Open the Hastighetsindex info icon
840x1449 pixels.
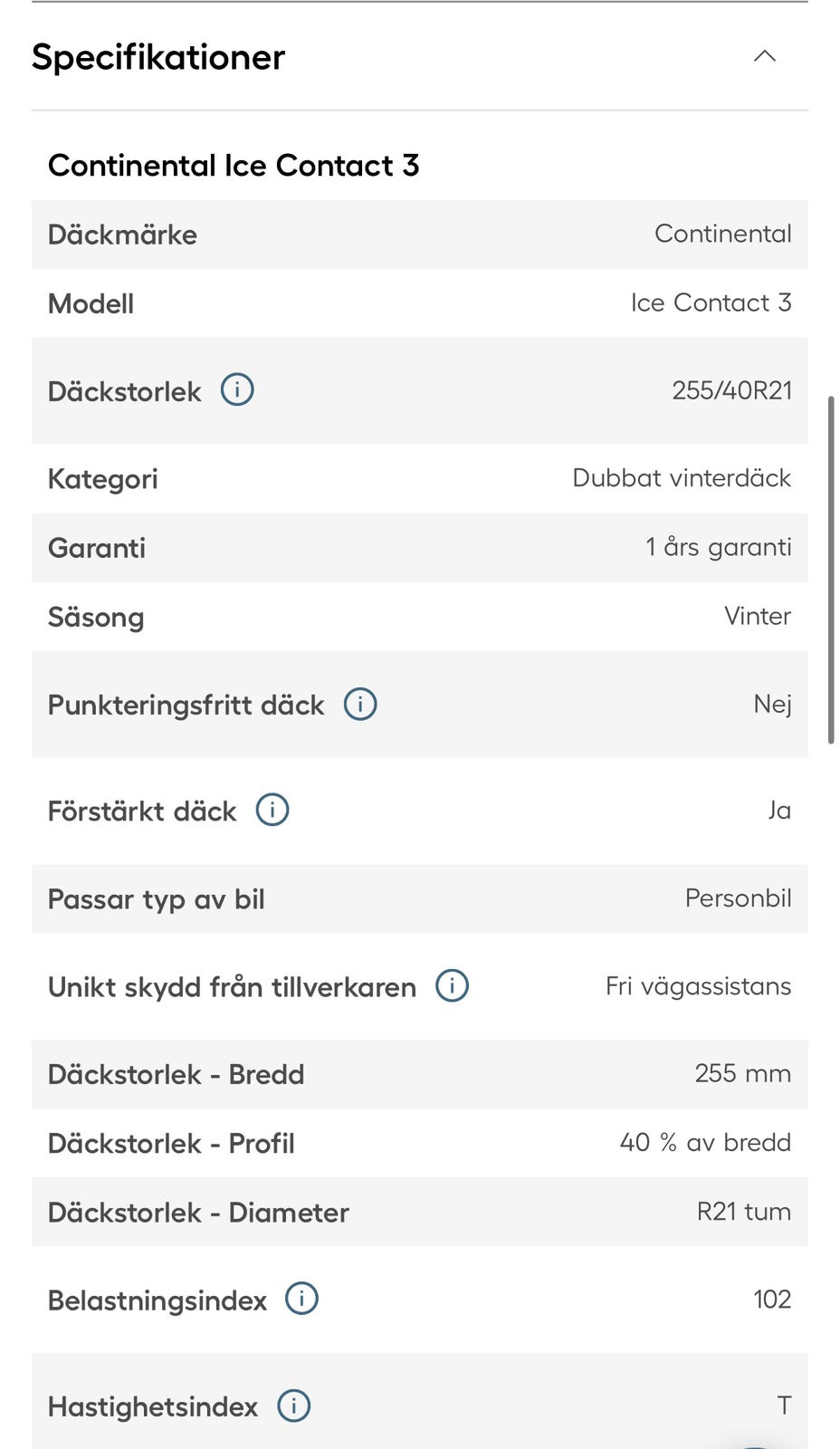click(x=294, y=1406)
